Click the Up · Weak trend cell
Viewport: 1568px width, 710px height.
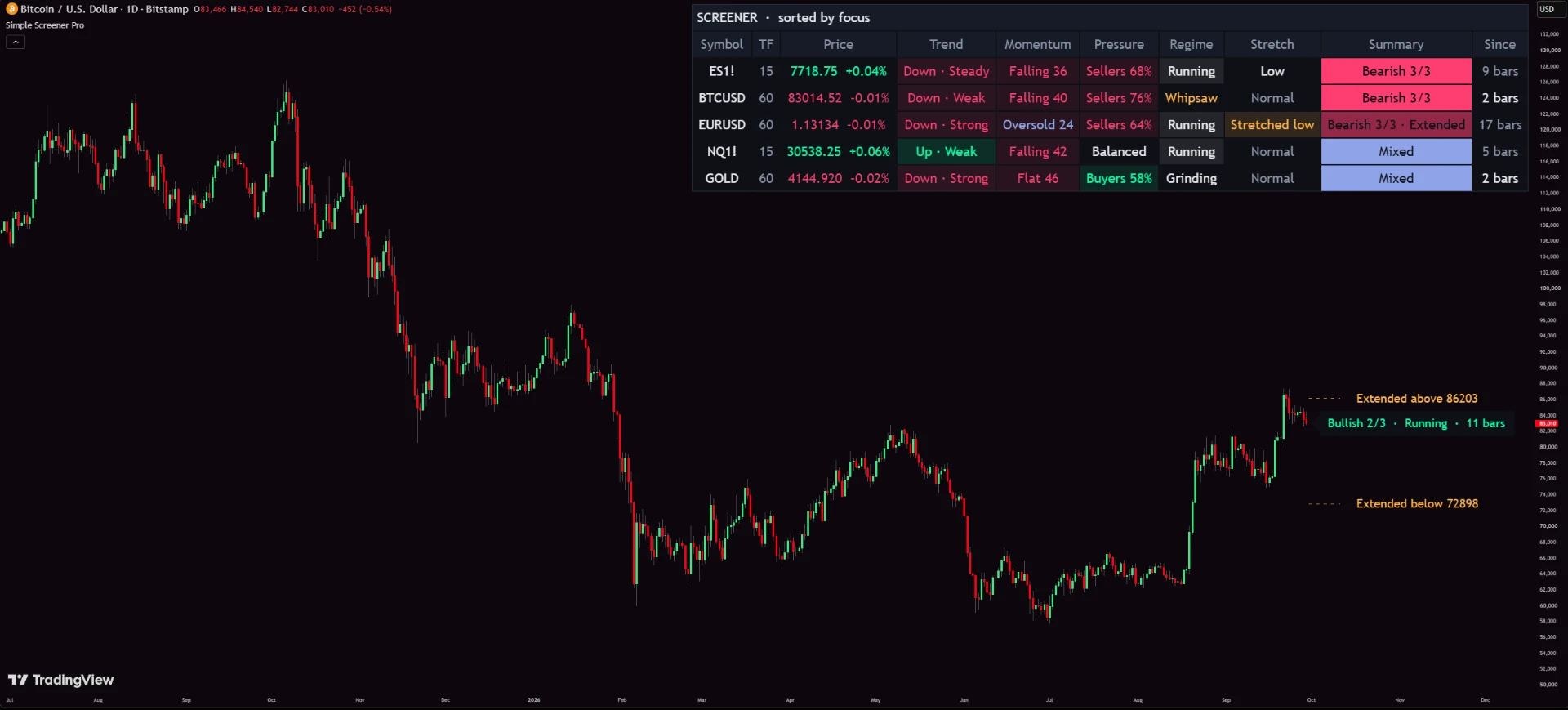[946, 152]
